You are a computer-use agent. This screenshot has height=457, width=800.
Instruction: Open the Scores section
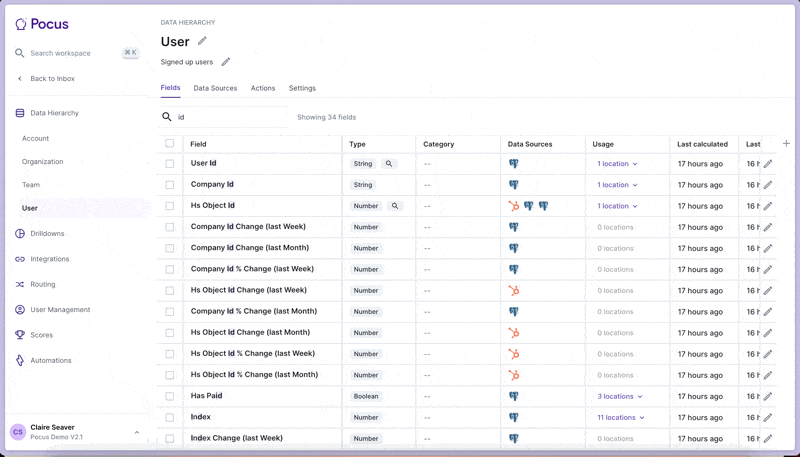41,335
